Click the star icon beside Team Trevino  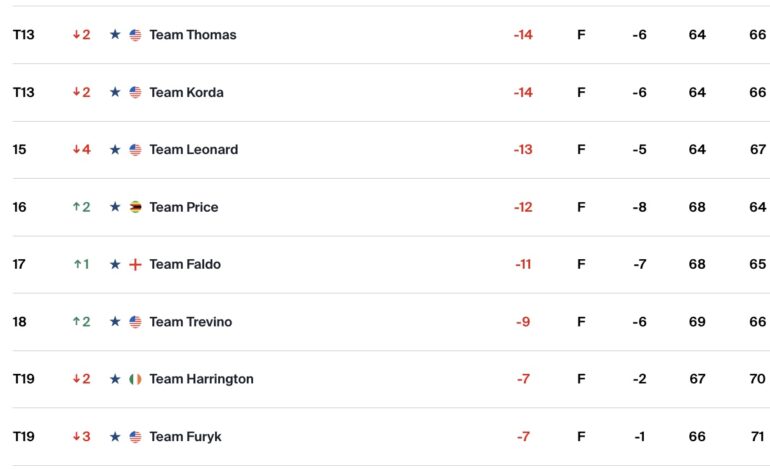tap(115, 322)
